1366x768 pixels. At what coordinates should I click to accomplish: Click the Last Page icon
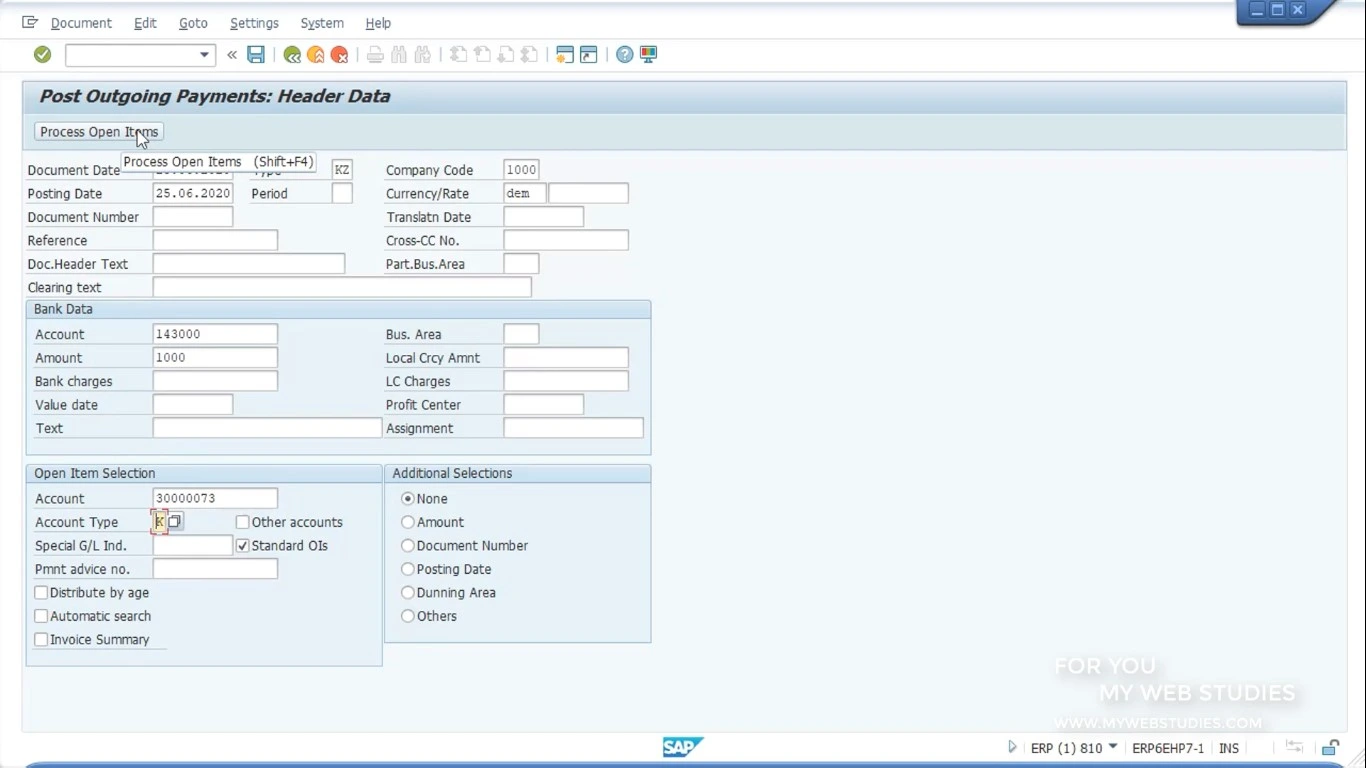point(530,55)
